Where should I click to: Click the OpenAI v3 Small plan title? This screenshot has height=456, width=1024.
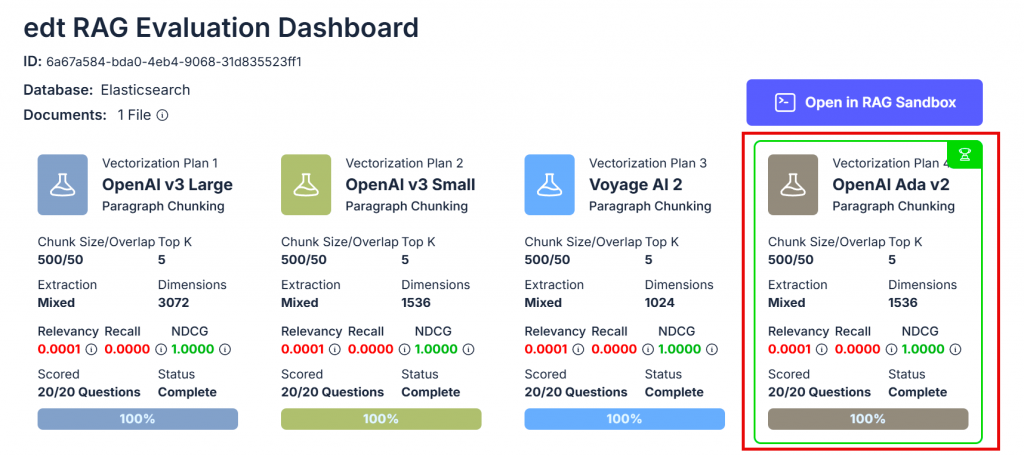click(410, 184)
